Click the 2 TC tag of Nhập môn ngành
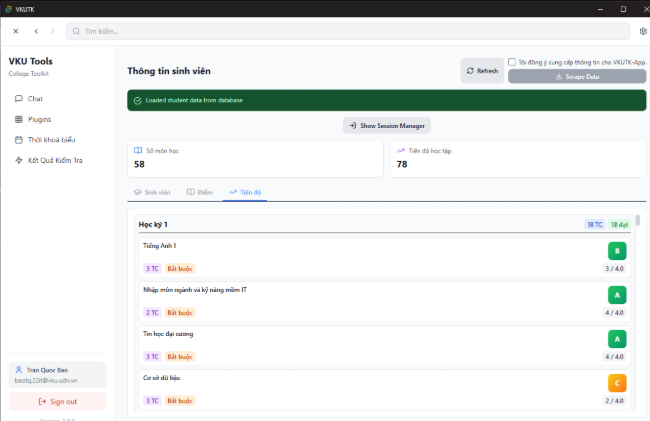Image resolution: width=650 pixels, height=421 pixels. coord(152,312)
